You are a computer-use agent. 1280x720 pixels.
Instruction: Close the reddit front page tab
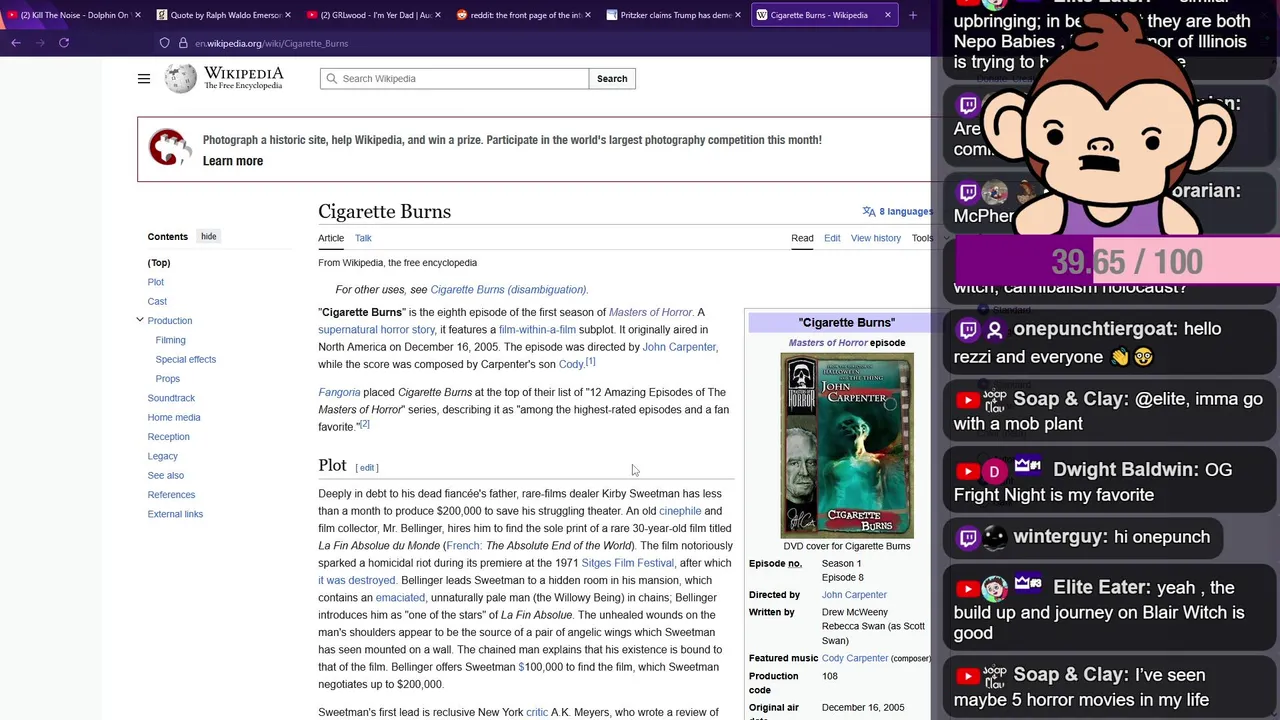click(x=588, y=15)
